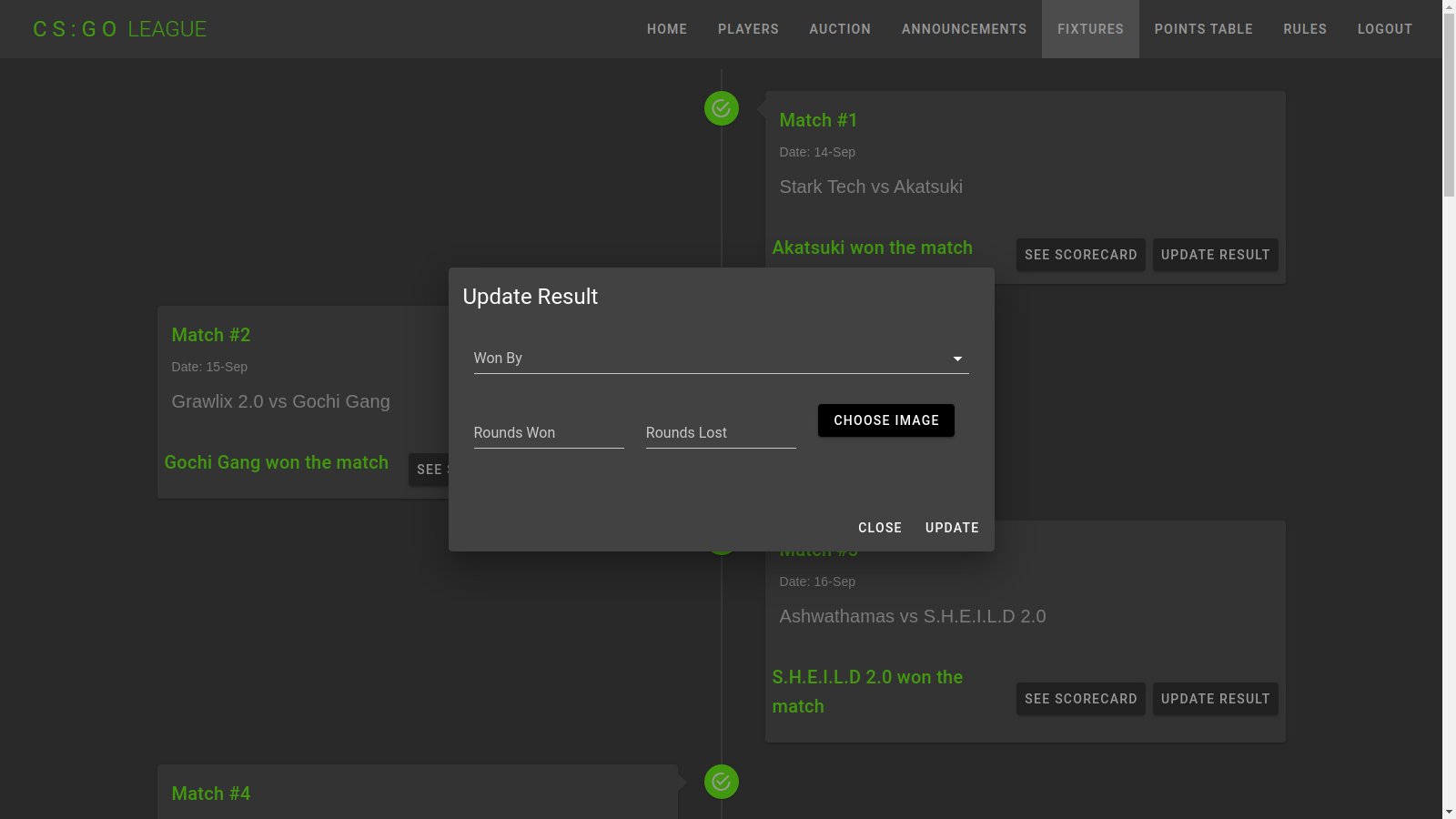Click the scrollbar up arrow

point(1449,6)
